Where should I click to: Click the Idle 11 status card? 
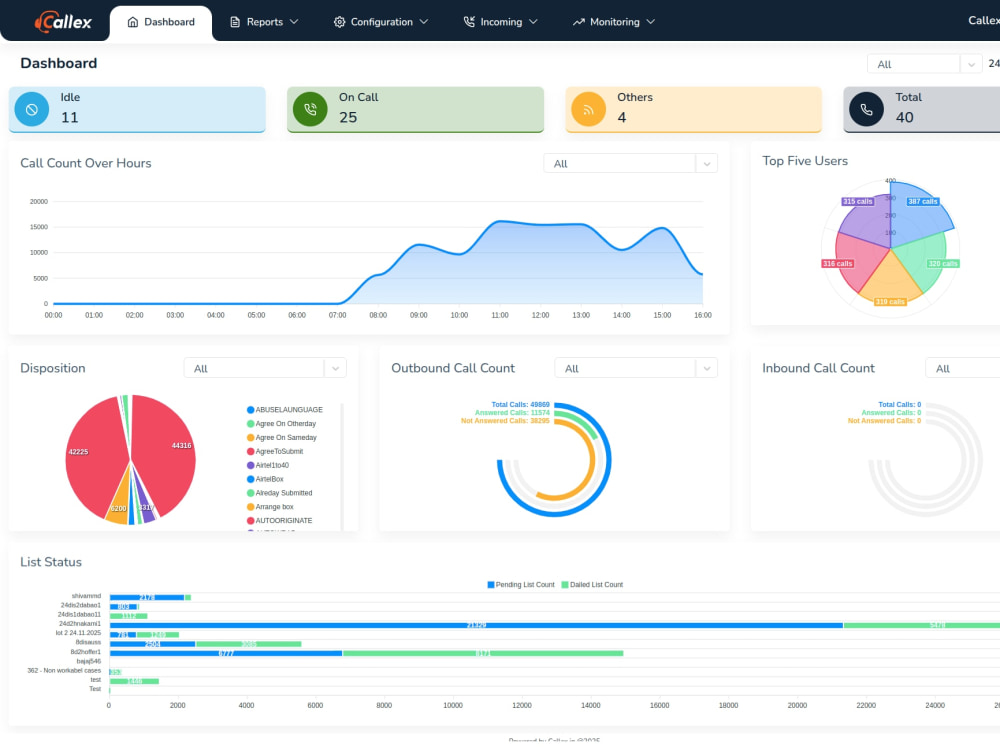pyautogui.click(x=137, y=109)
